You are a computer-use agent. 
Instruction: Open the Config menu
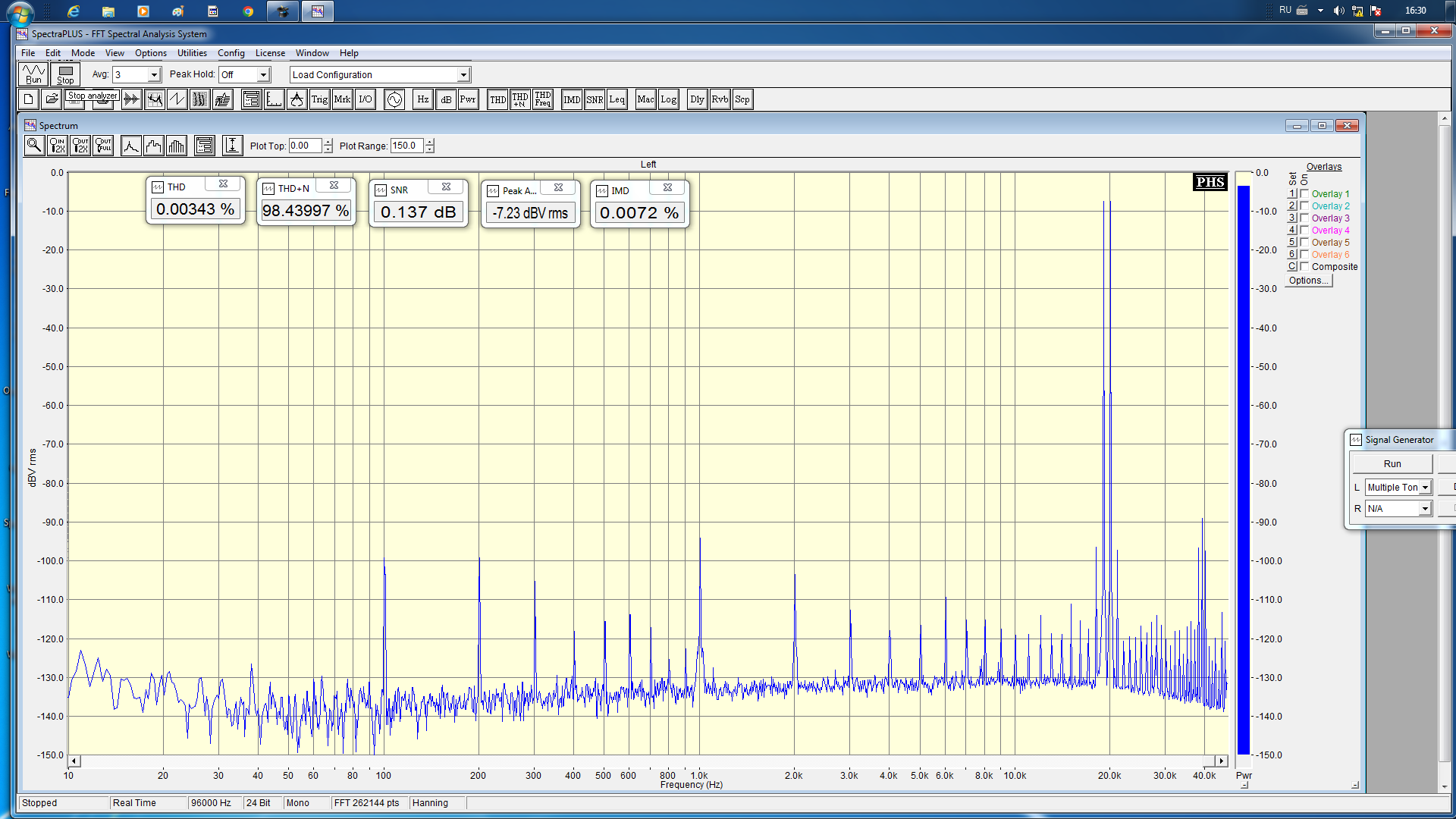click(x=231, y=53)
